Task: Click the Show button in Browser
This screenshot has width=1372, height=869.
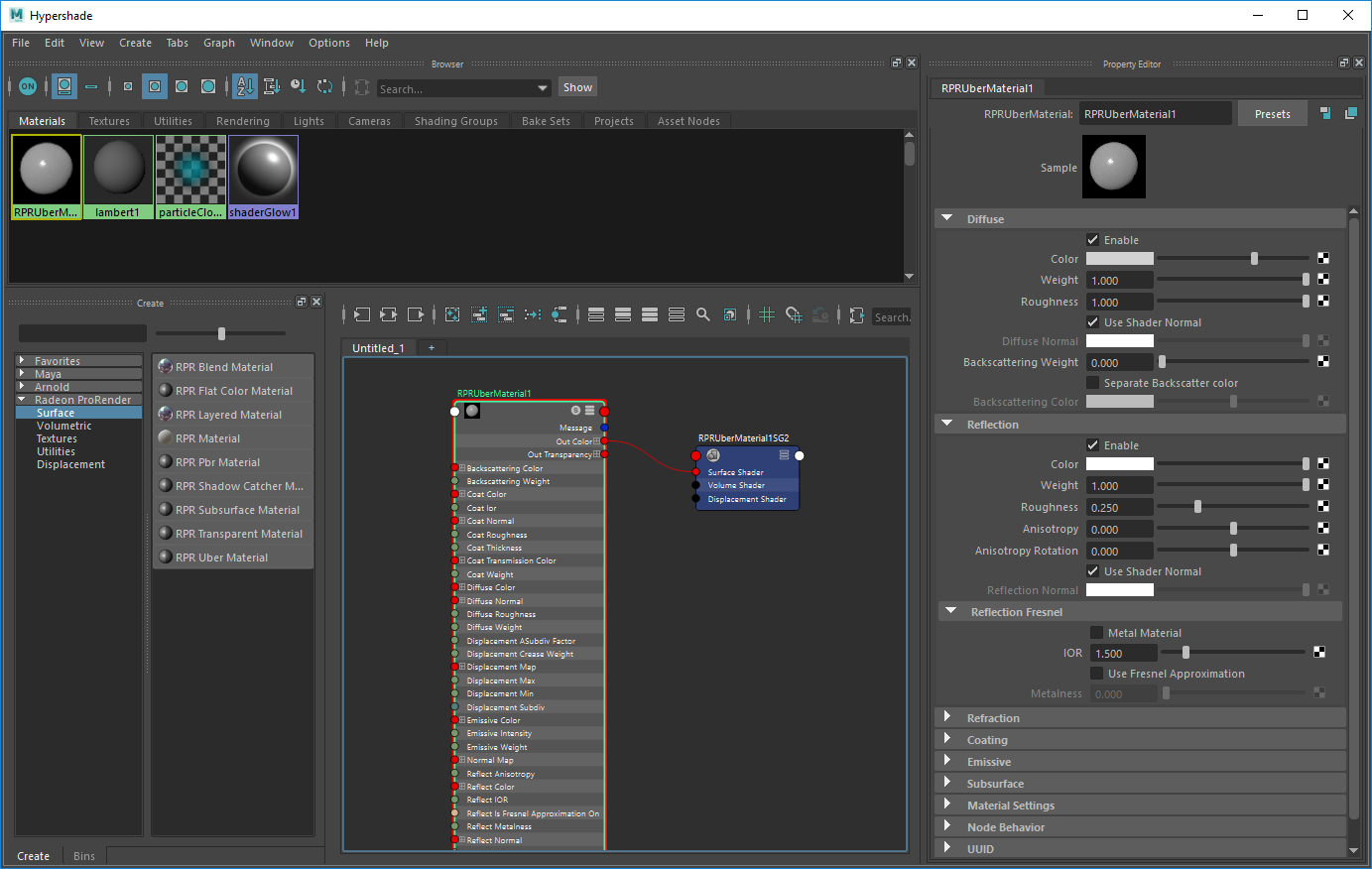Action: [577, 87]
